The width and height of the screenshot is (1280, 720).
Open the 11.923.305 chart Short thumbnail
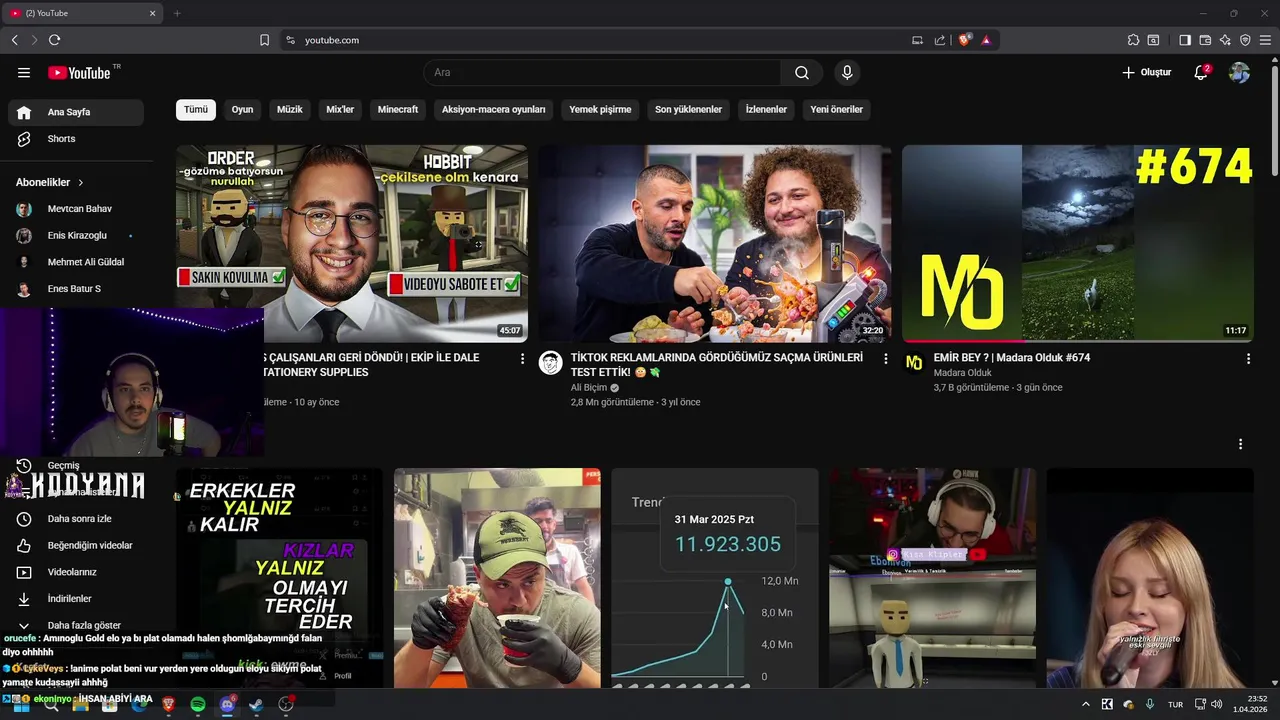pos(715,578)
